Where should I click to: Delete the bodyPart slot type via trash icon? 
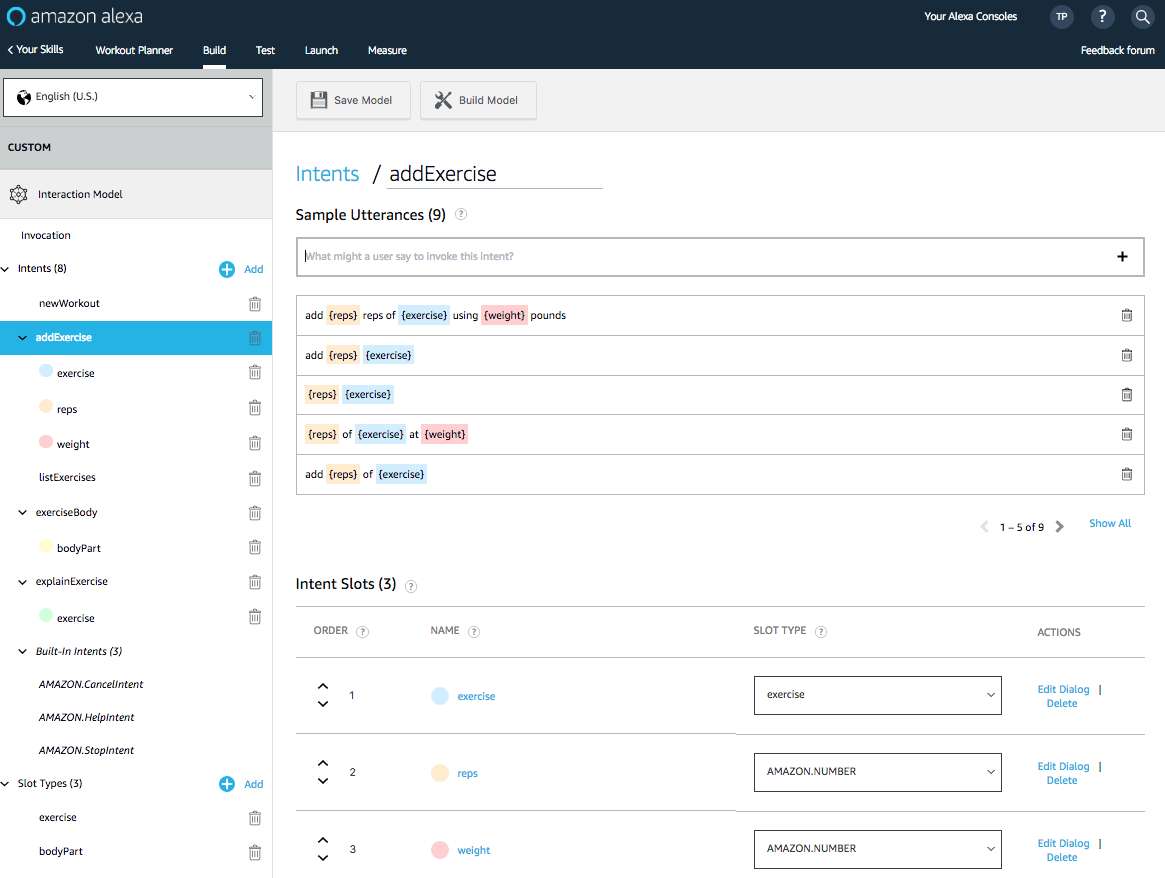[x=255, y=852]
